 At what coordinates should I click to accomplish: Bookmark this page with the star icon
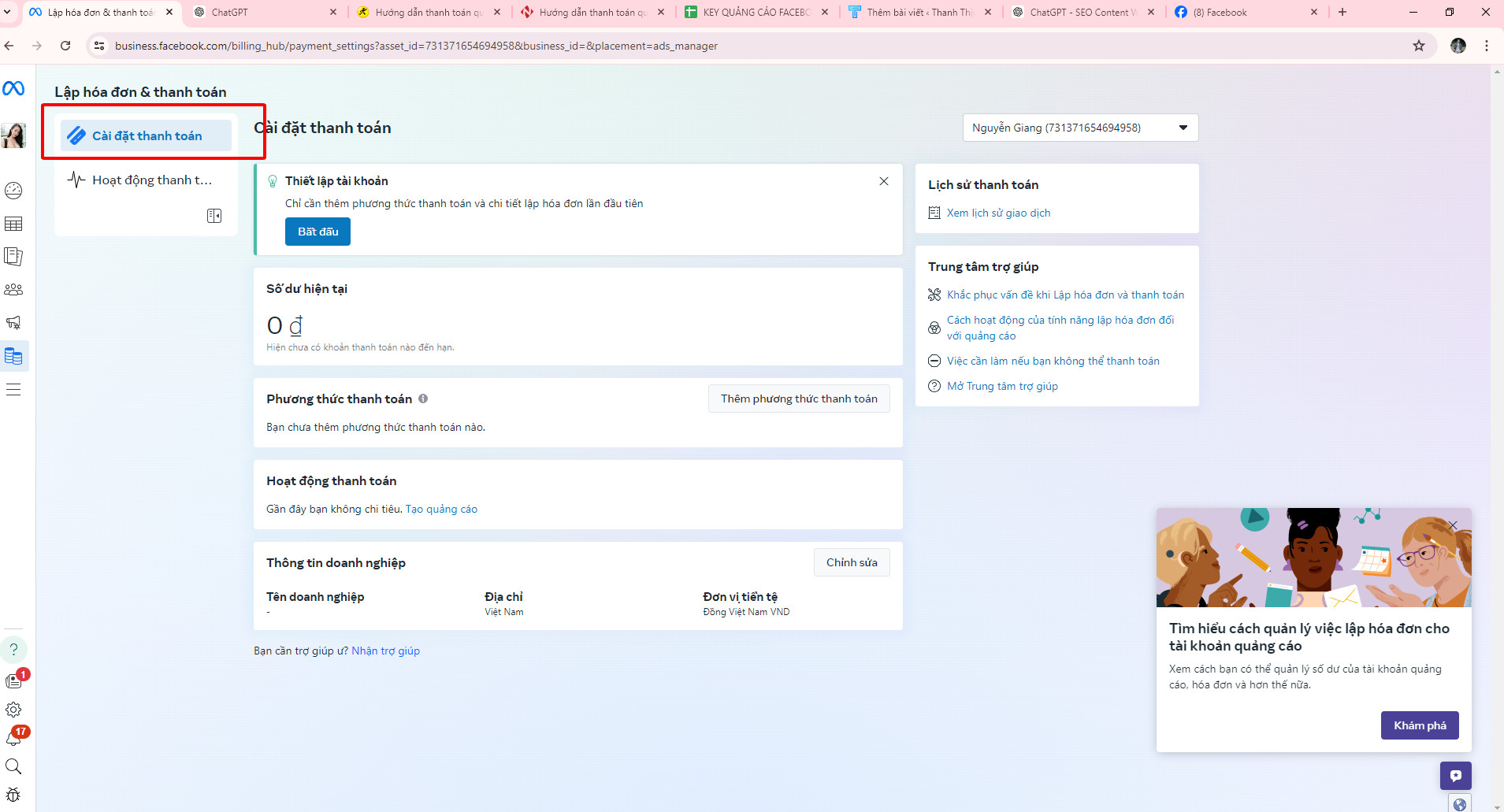(1419, 46)
